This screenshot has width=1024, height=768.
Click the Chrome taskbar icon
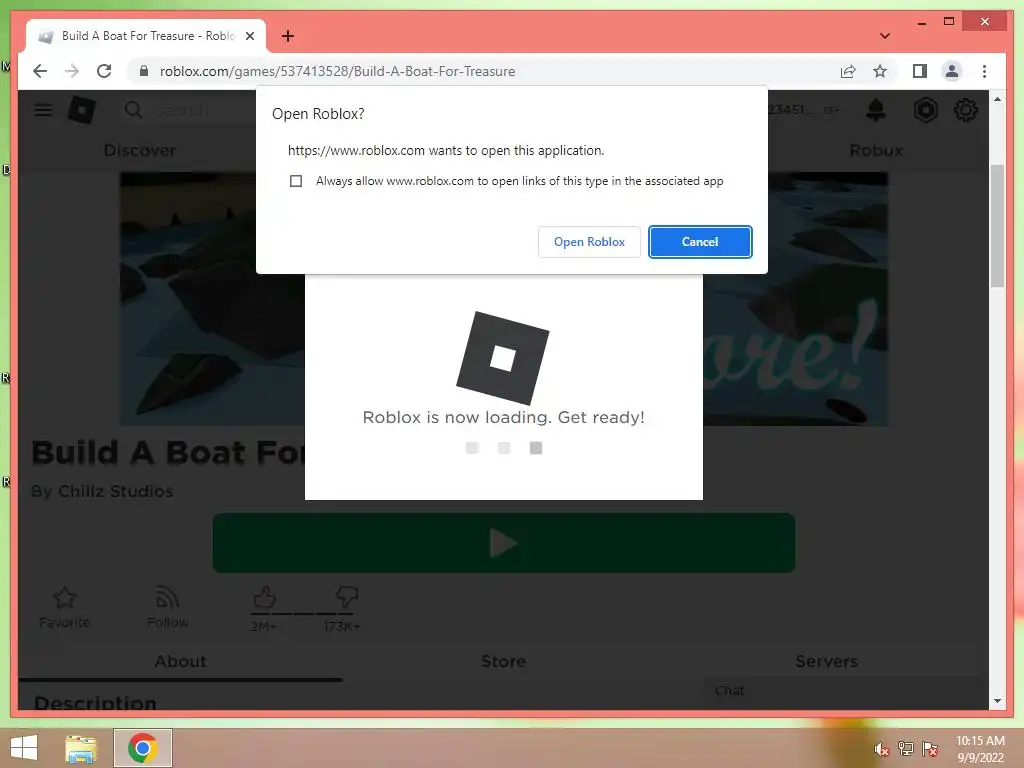[142, 748]
